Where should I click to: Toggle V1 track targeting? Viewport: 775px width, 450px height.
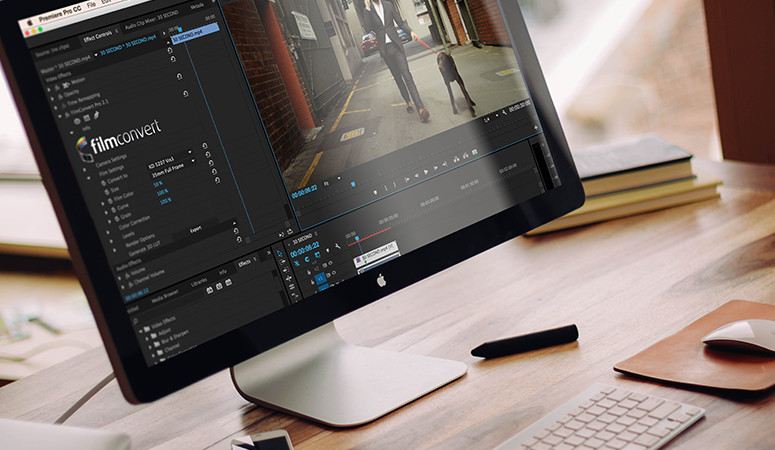point(320,278)
